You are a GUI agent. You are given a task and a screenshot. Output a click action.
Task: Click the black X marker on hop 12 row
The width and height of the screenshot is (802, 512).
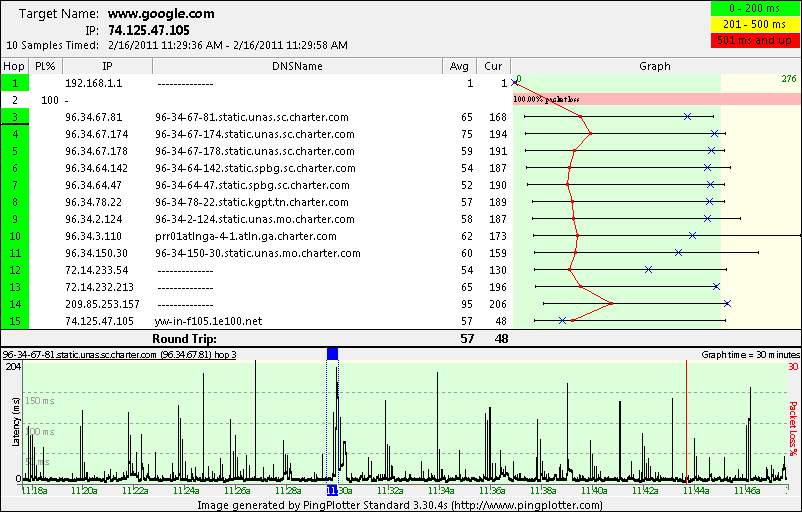[649, 269]
